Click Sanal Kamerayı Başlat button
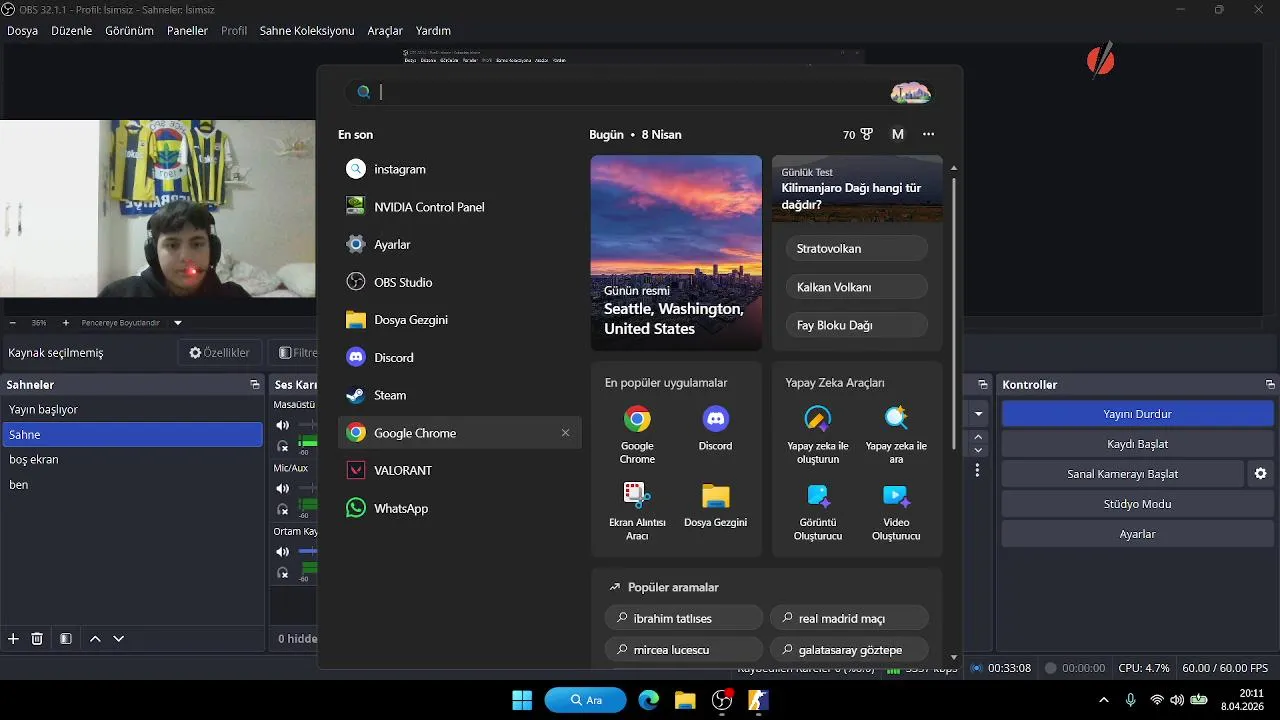The image size is (1280, 720). click(1123, 474)
